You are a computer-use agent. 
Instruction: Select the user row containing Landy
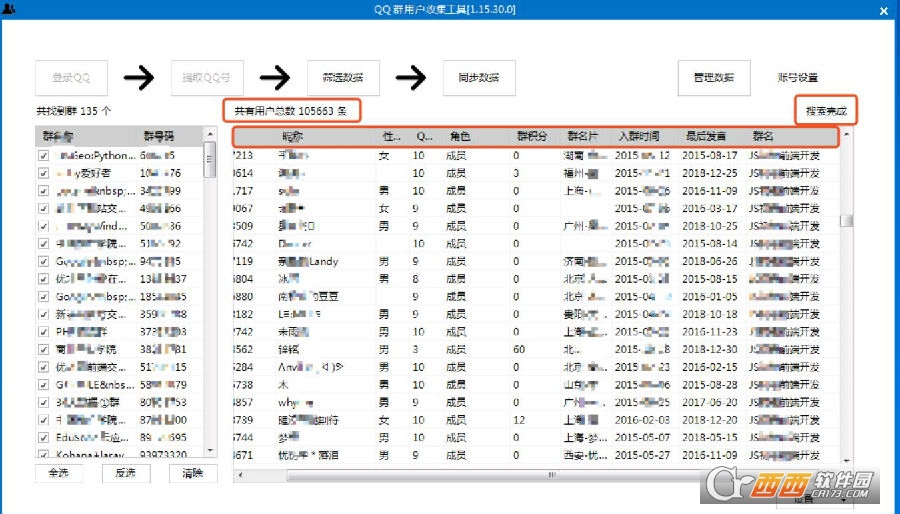coord(535,262)
